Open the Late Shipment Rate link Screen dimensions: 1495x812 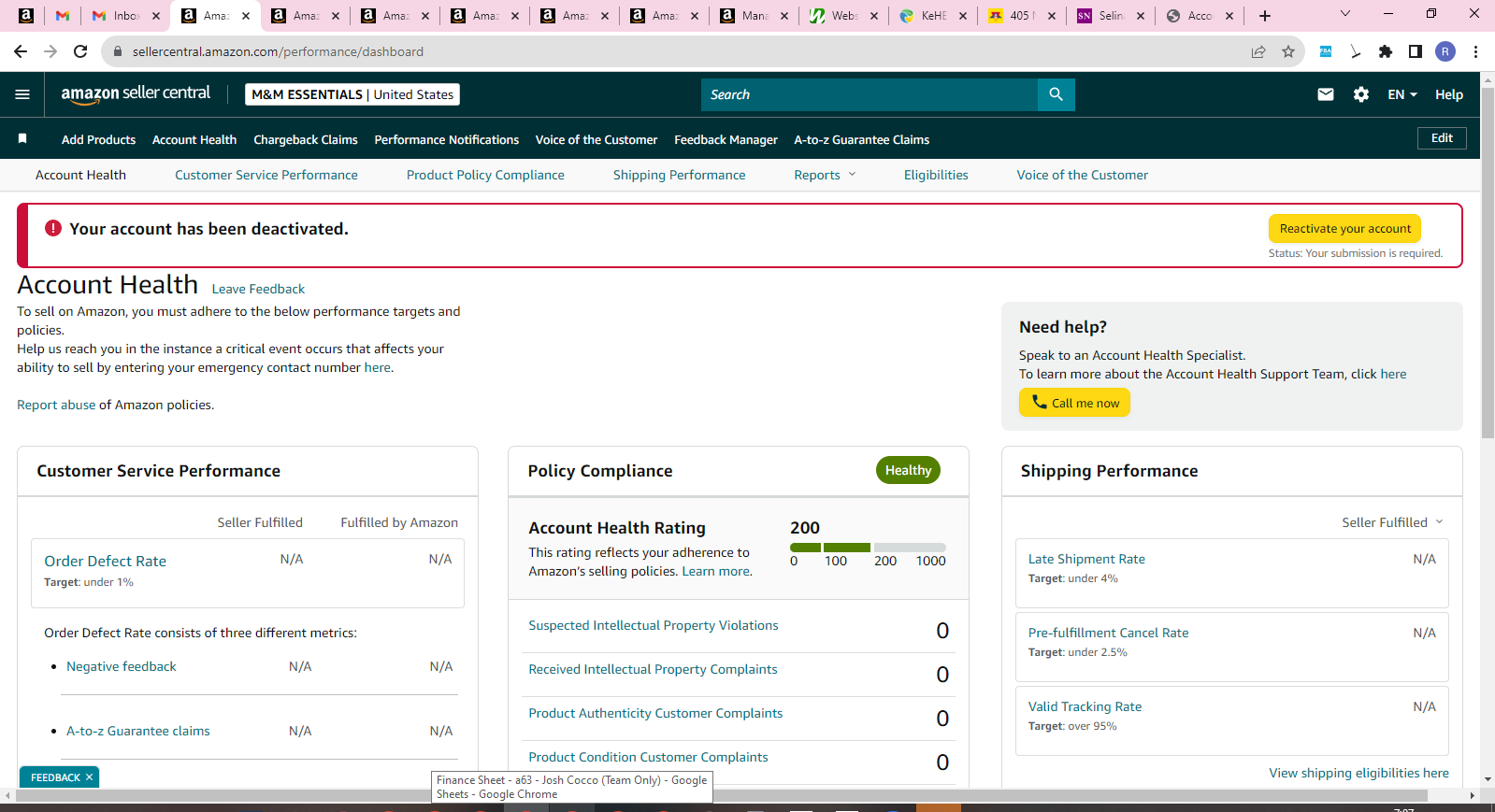pos(1086,559)
